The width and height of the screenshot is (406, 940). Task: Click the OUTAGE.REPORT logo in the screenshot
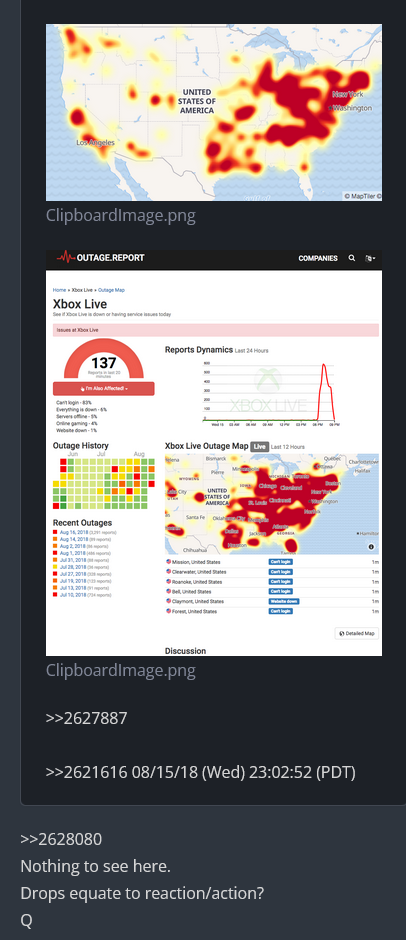tap(101, 258)
